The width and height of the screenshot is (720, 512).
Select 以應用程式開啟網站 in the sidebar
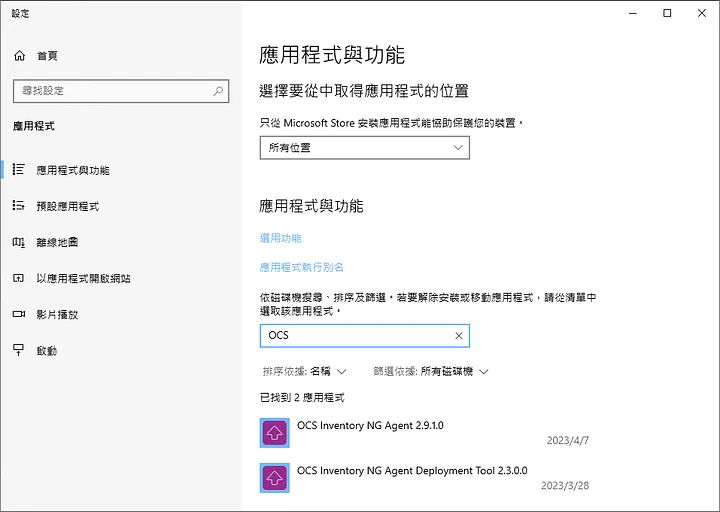tap(84, 278)
